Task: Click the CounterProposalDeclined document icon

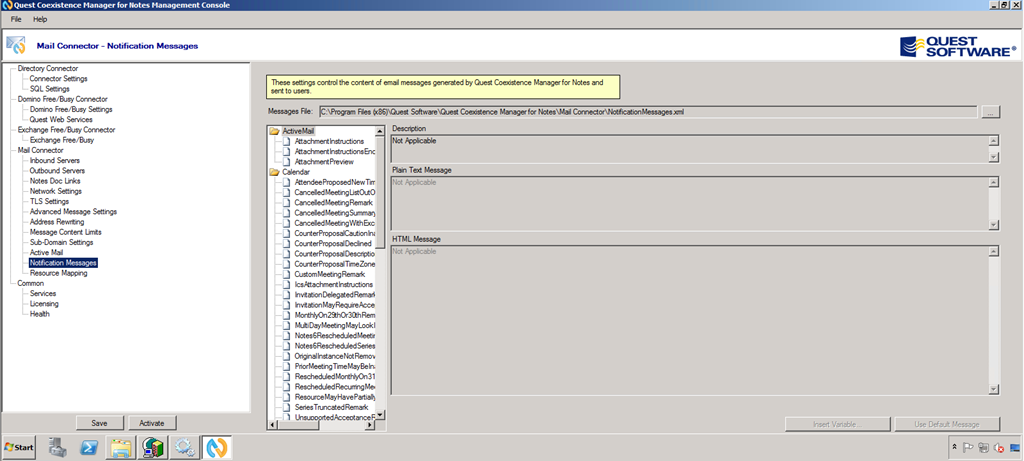Action: click(x=286, y=243)
